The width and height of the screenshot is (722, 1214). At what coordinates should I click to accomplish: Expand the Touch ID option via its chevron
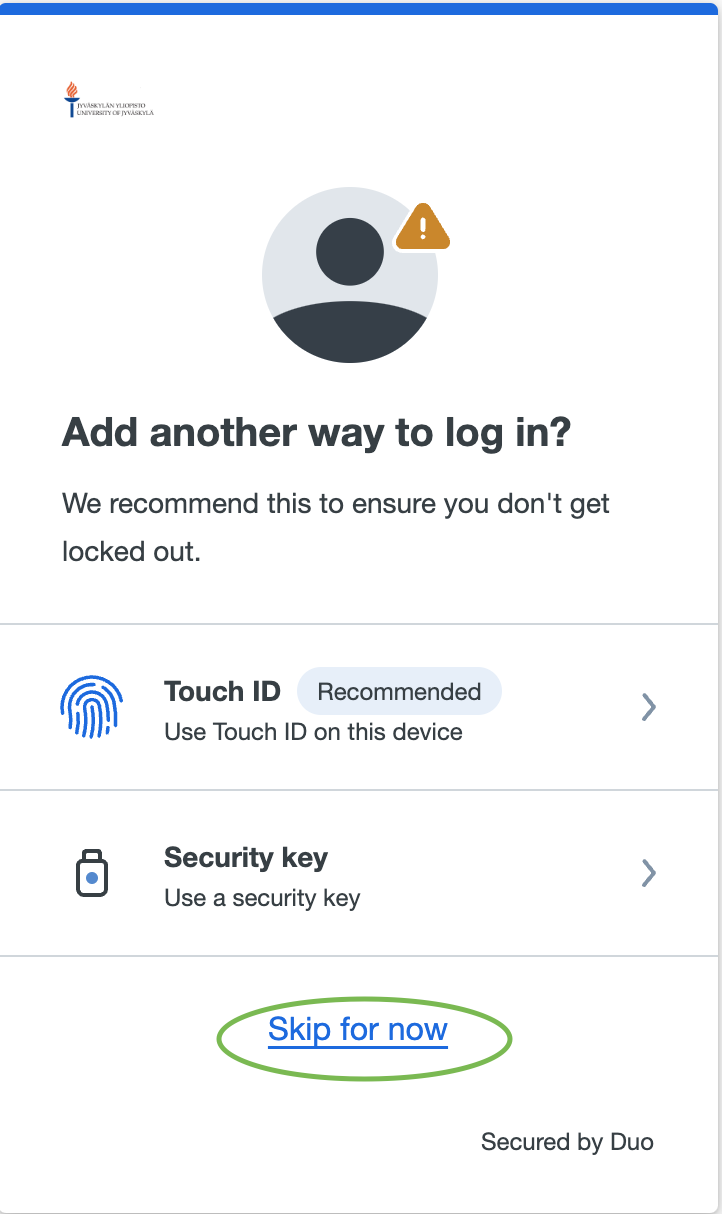(x=648, y=706)
